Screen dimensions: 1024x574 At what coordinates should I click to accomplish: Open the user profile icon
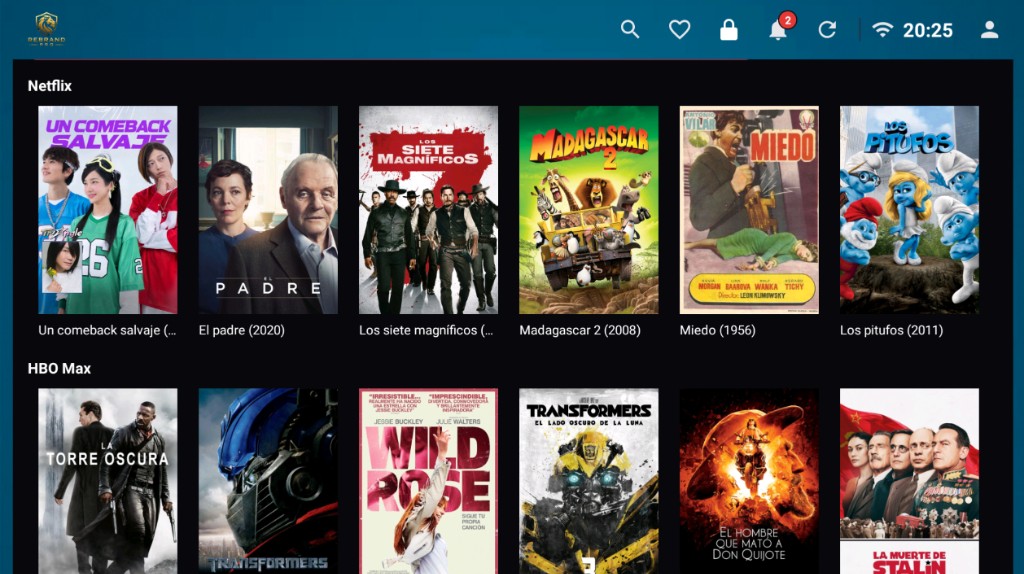(989, 29)
